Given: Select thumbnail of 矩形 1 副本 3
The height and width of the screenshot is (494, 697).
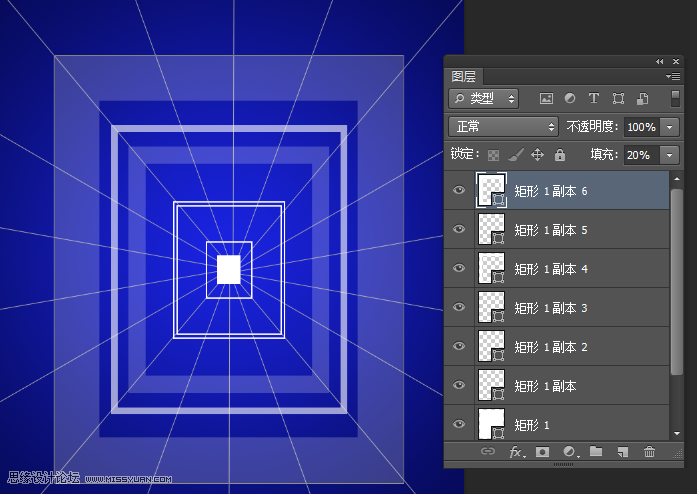Looking at the screenshot, I should [x=491, y=307].
